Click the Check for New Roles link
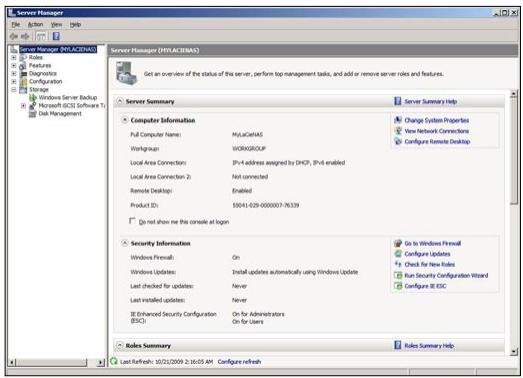The image size is (523, 378). tap(430, 265)
